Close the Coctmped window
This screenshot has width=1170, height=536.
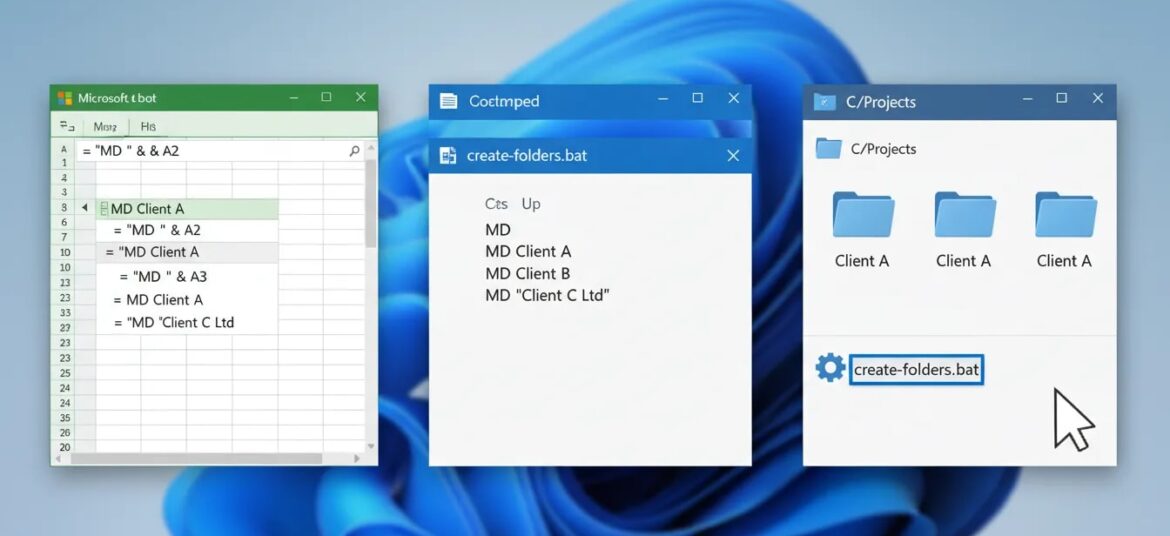pyautogui.click(x=733, y=98)
